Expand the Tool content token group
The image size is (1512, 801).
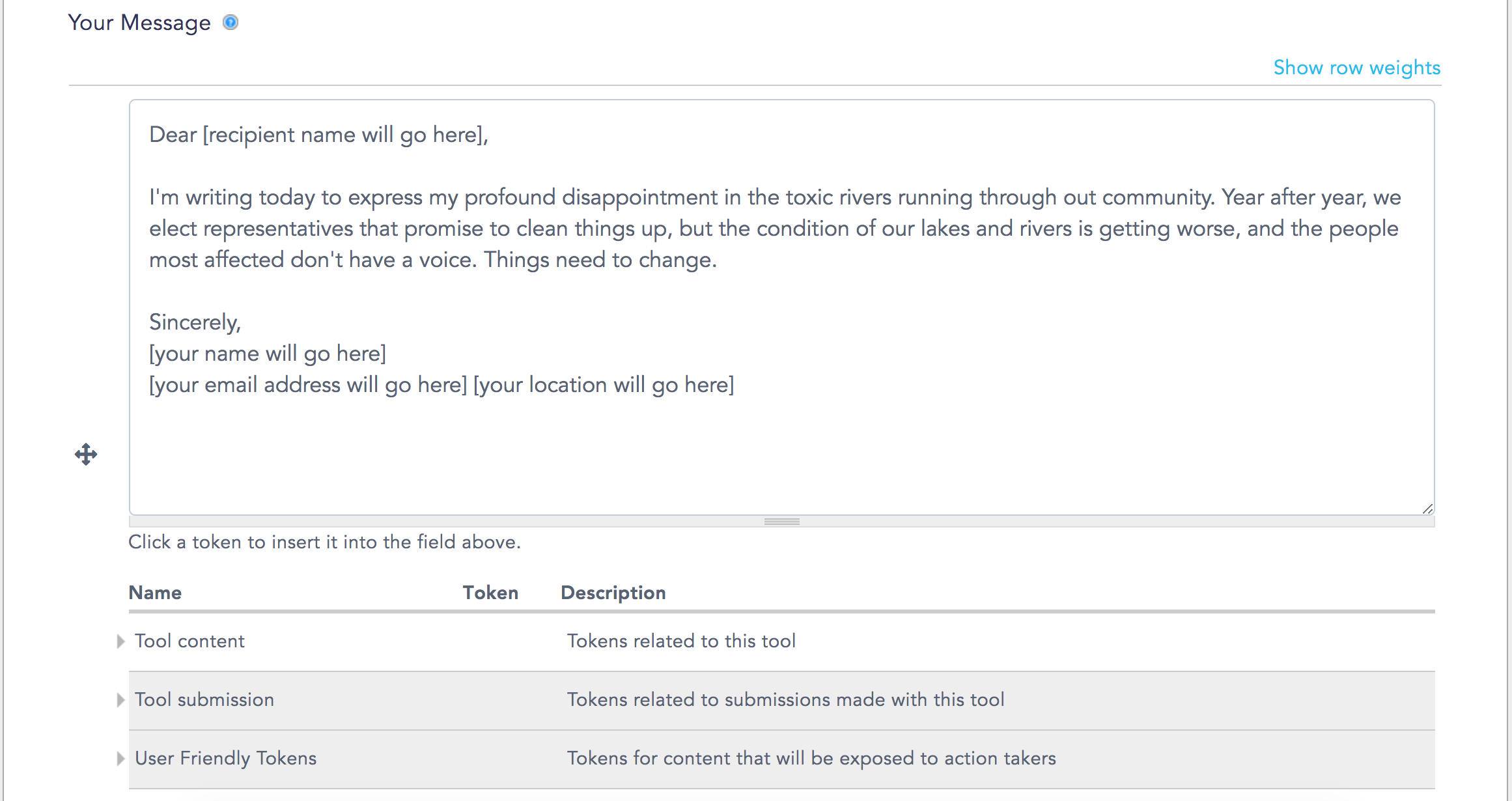point(120,641)
